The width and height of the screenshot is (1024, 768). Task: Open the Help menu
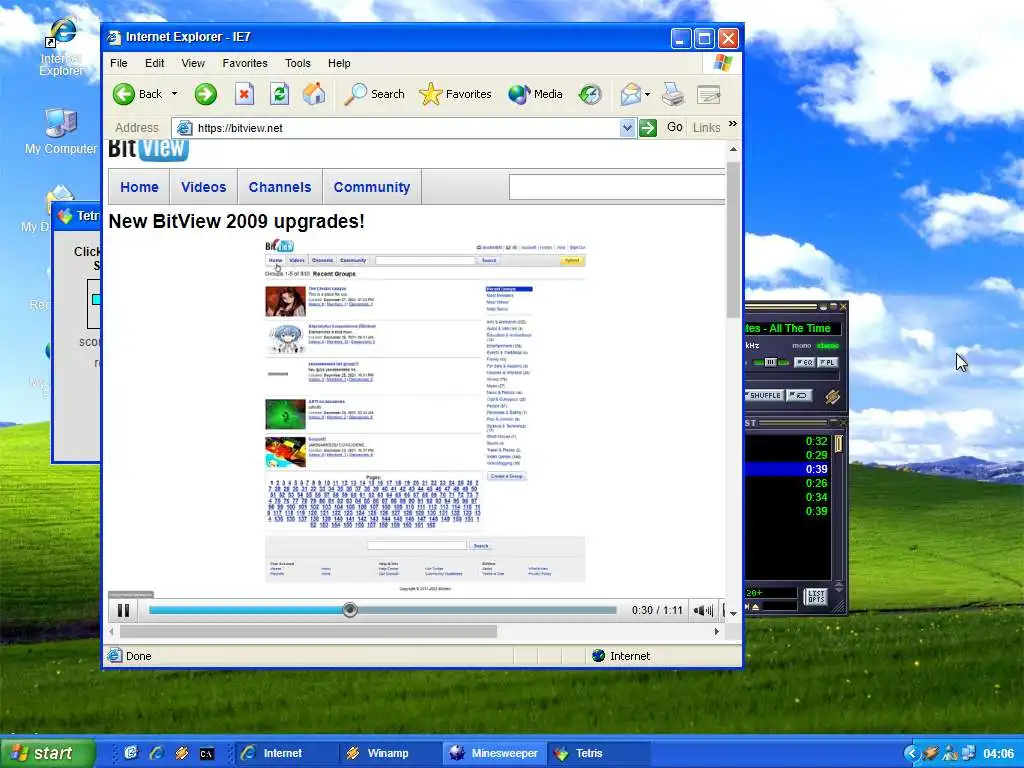pos(339,63)
